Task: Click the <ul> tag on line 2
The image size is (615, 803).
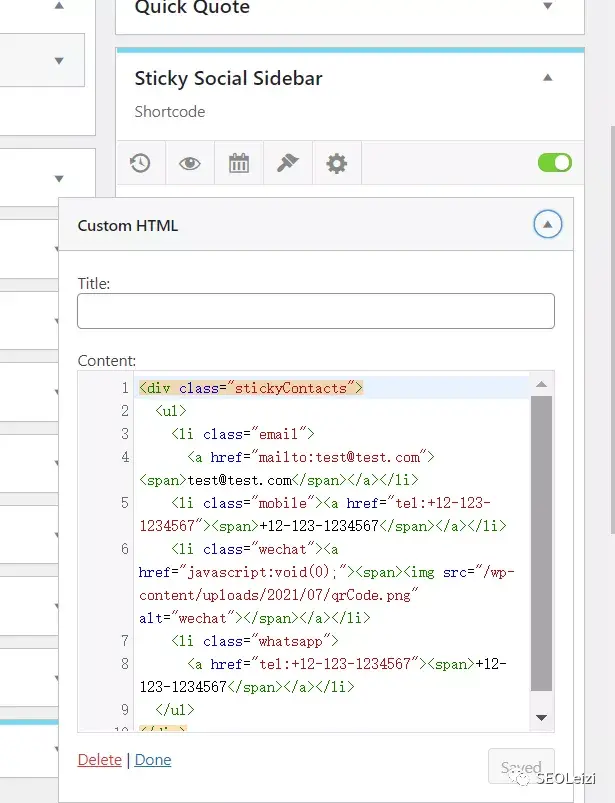Action: tap(171, 411)
